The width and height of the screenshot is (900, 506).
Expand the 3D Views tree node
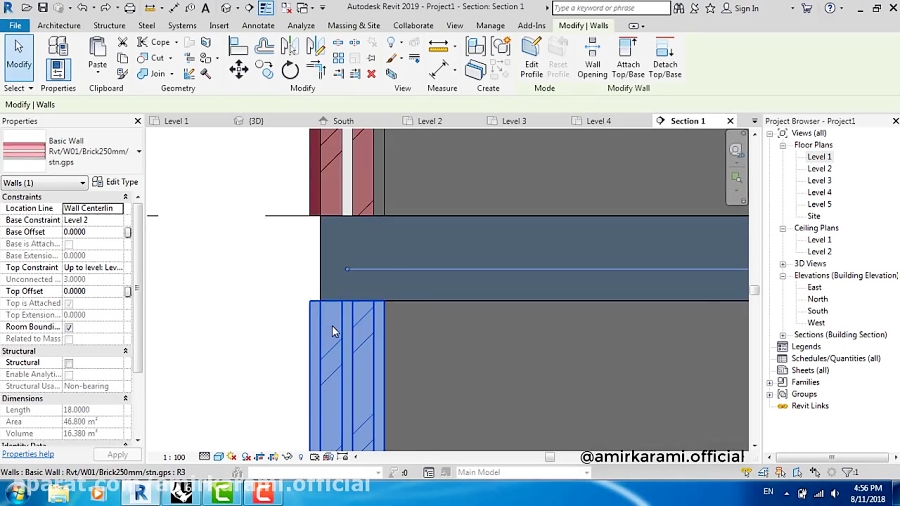783,264
